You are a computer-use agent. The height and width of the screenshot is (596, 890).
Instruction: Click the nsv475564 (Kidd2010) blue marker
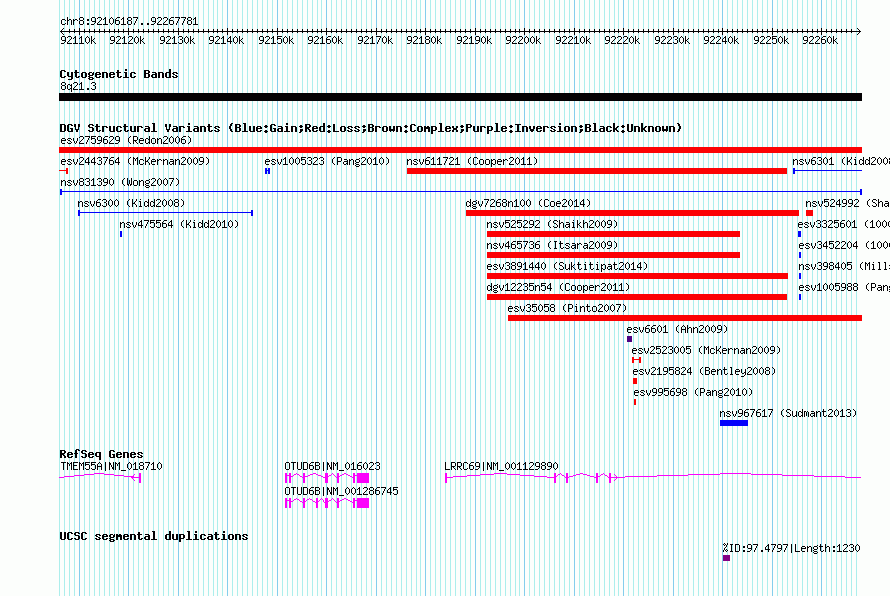pos(121,234)
